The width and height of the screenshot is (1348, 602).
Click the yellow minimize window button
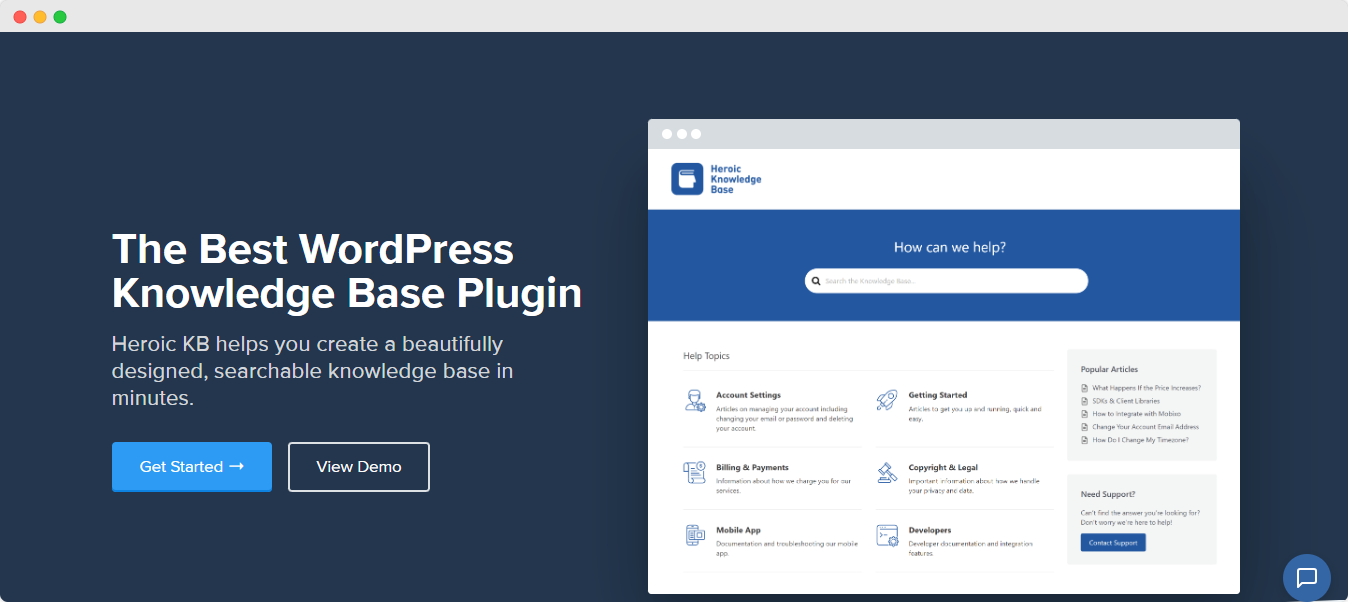[x=40, y=17]
